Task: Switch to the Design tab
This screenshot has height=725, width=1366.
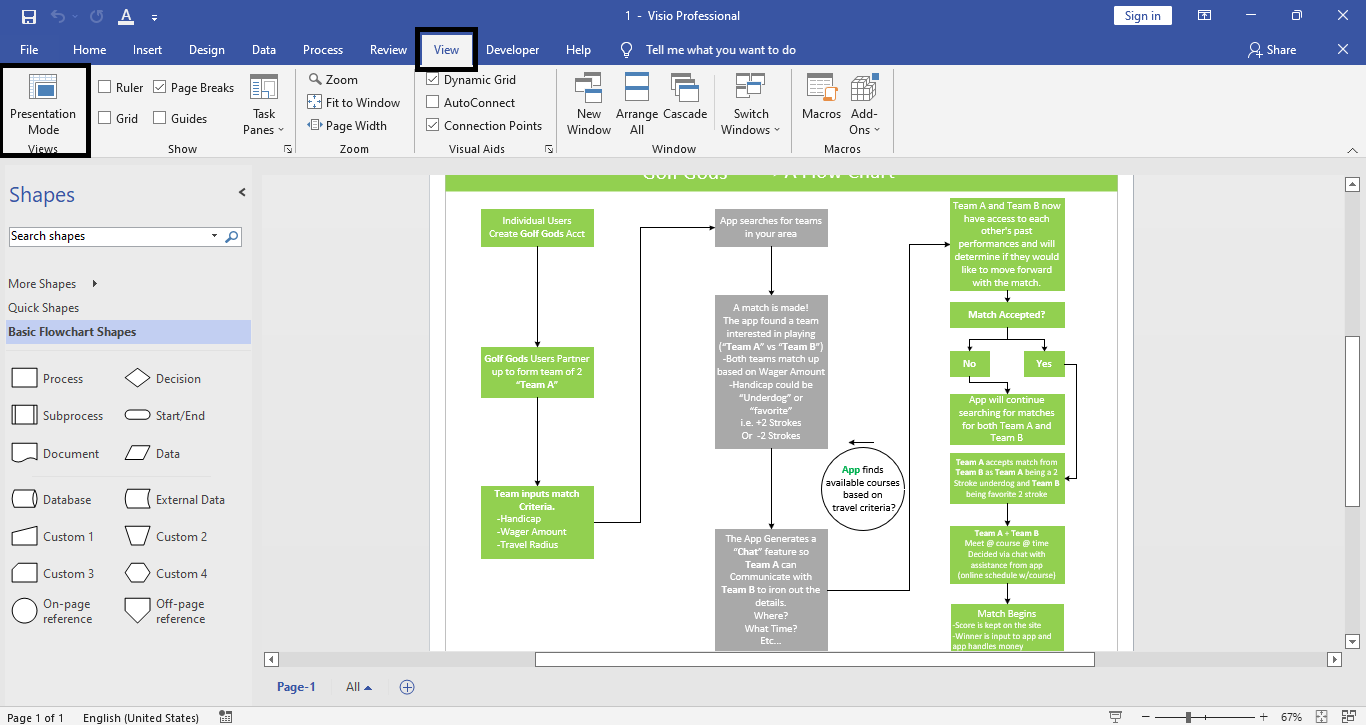Action: coord(206,50)
